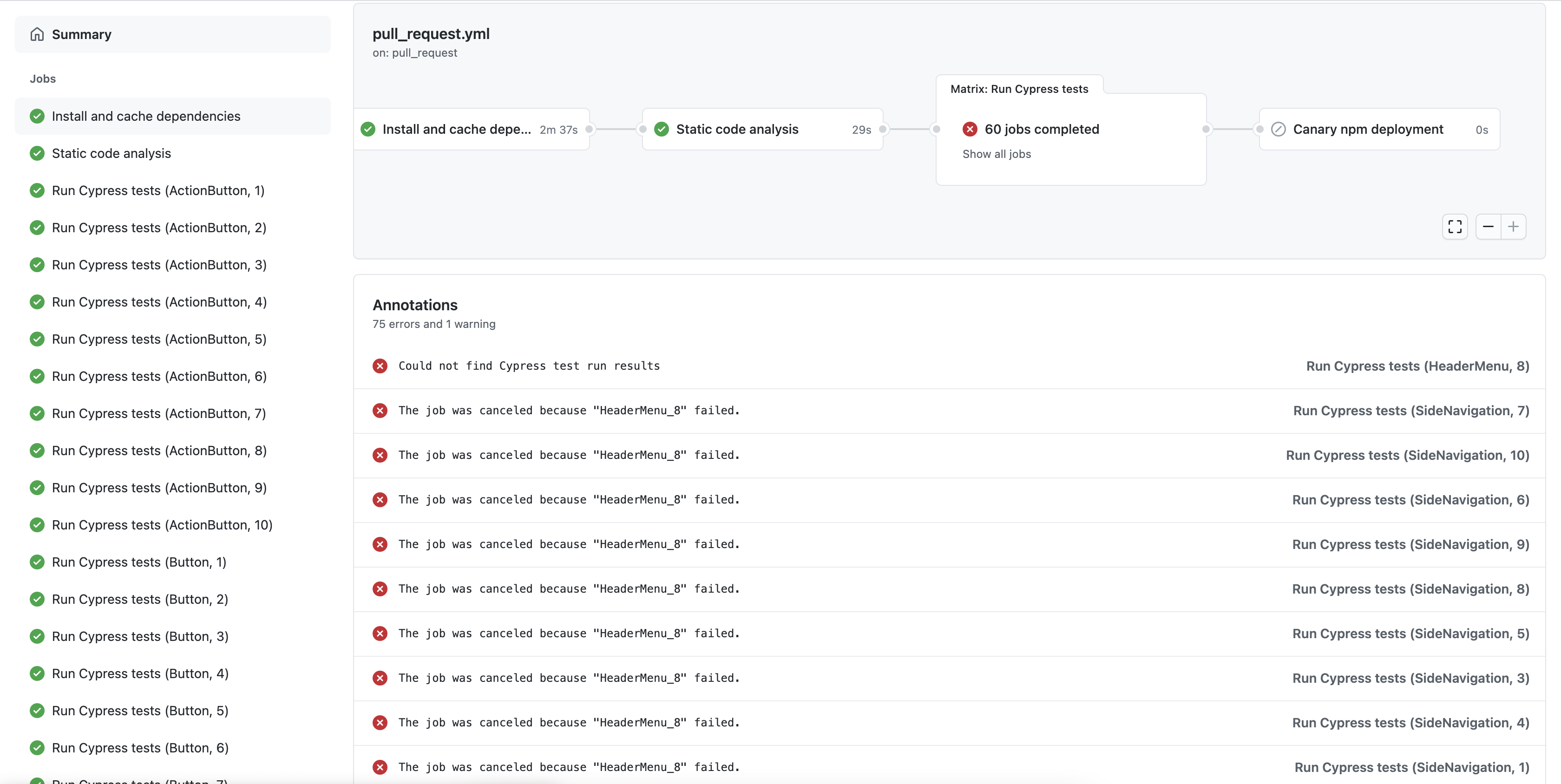The width and height of the screenshot is (1561, 784).
Task: Open Run Cypress tests (Button, 6) job
Action: click(x=173, y=748)
